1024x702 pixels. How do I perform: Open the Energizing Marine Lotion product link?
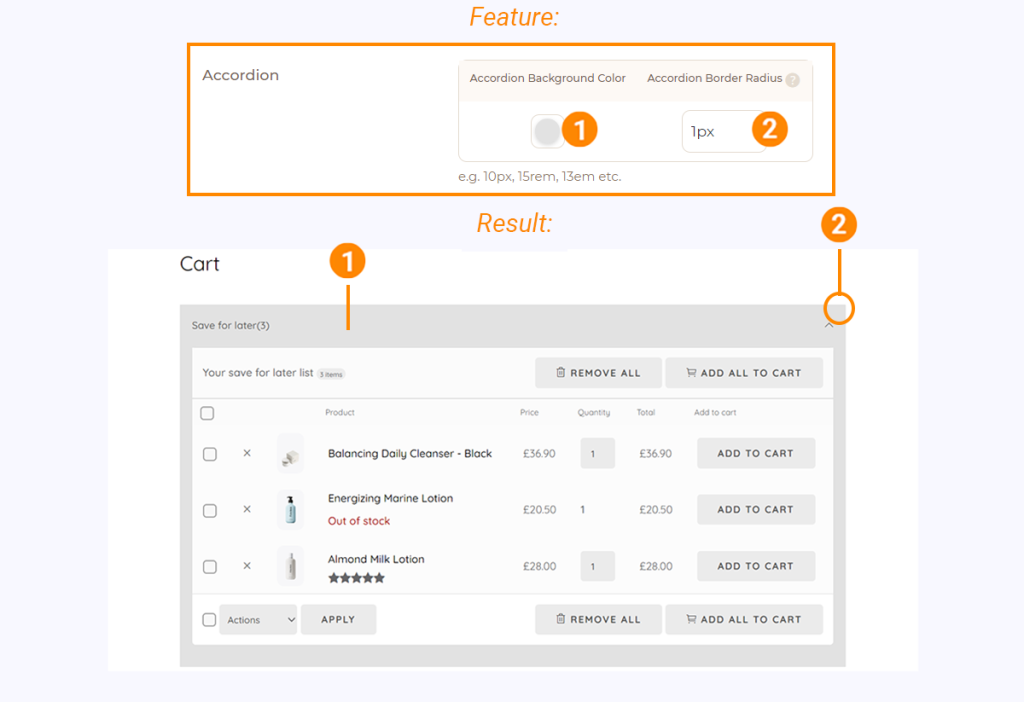coord(391,498)
